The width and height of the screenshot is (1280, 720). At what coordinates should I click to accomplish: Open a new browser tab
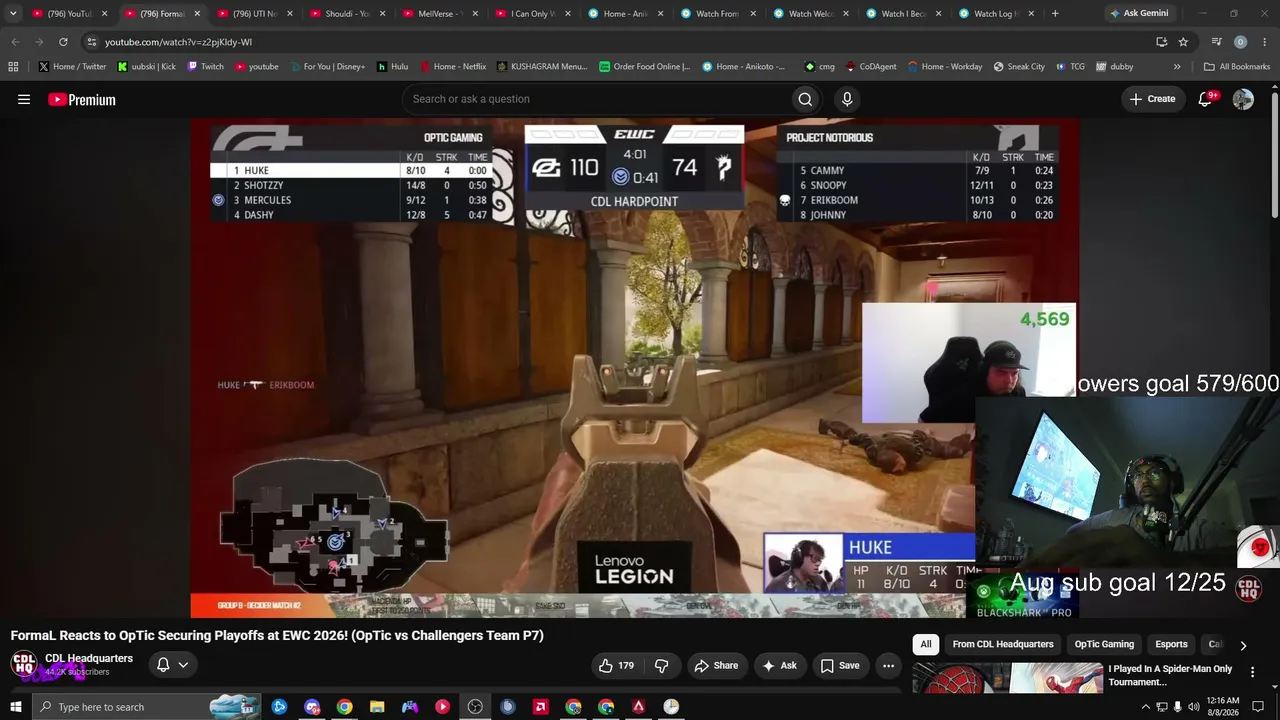point(1055,14)
